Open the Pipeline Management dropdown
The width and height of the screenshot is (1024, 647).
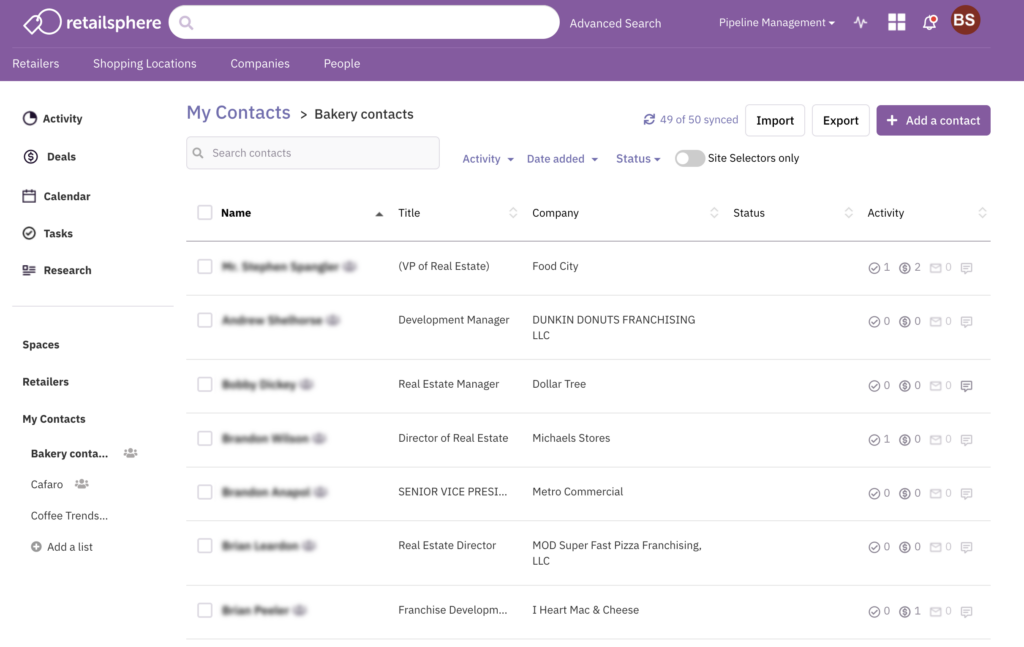(x=776, y=23)
